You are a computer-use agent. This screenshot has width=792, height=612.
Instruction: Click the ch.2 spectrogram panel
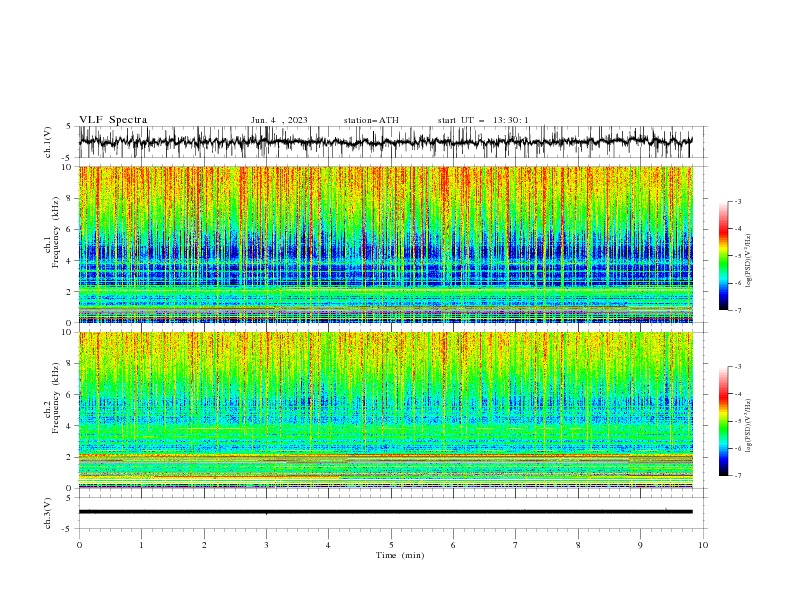tap(386, 410)
